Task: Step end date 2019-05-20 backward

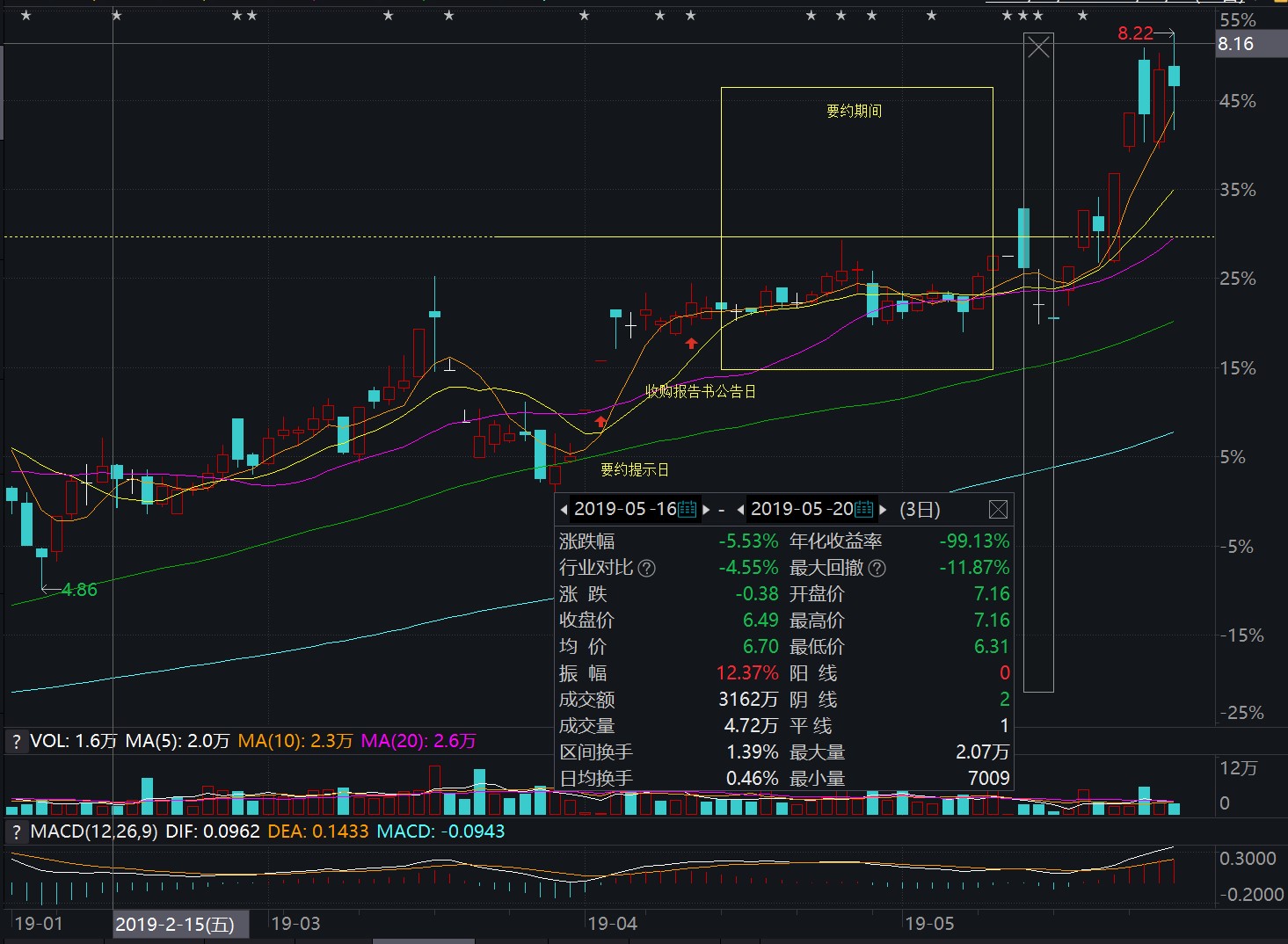Action: pyautogui.click(x=741, y=509)
